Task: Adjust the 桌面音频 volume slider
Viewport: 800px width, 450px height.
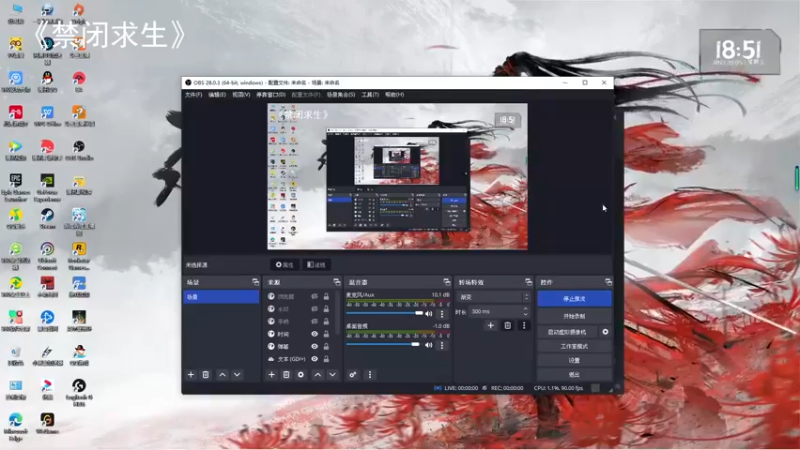Action: pyautogui.click(x=383, y=345)
